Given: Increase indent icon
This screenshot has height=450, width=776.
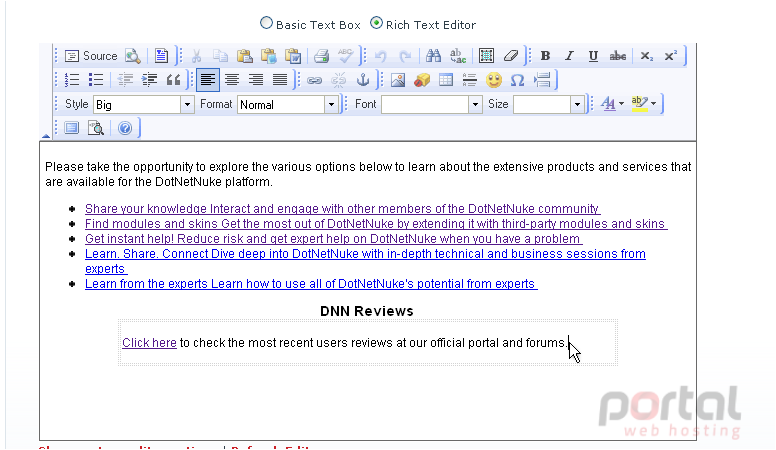Looking at the screenshot, I should tap(149, 80).
